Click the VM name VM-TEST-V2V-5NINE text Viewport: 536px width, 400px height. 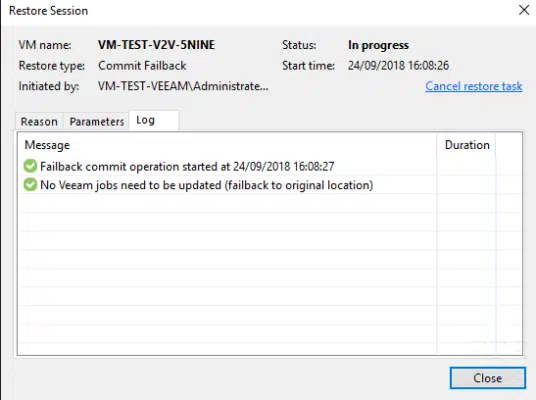[156, 45]
